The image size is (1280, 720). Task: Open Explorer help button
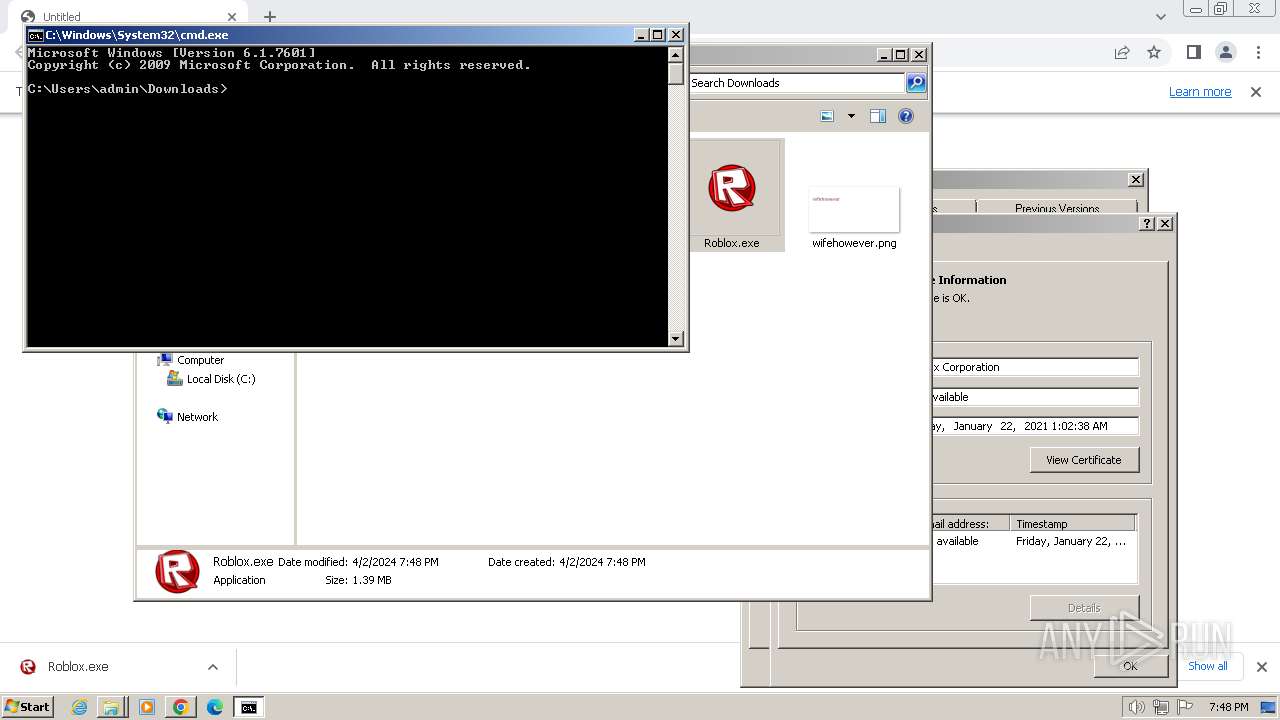[x=906, y=116]
